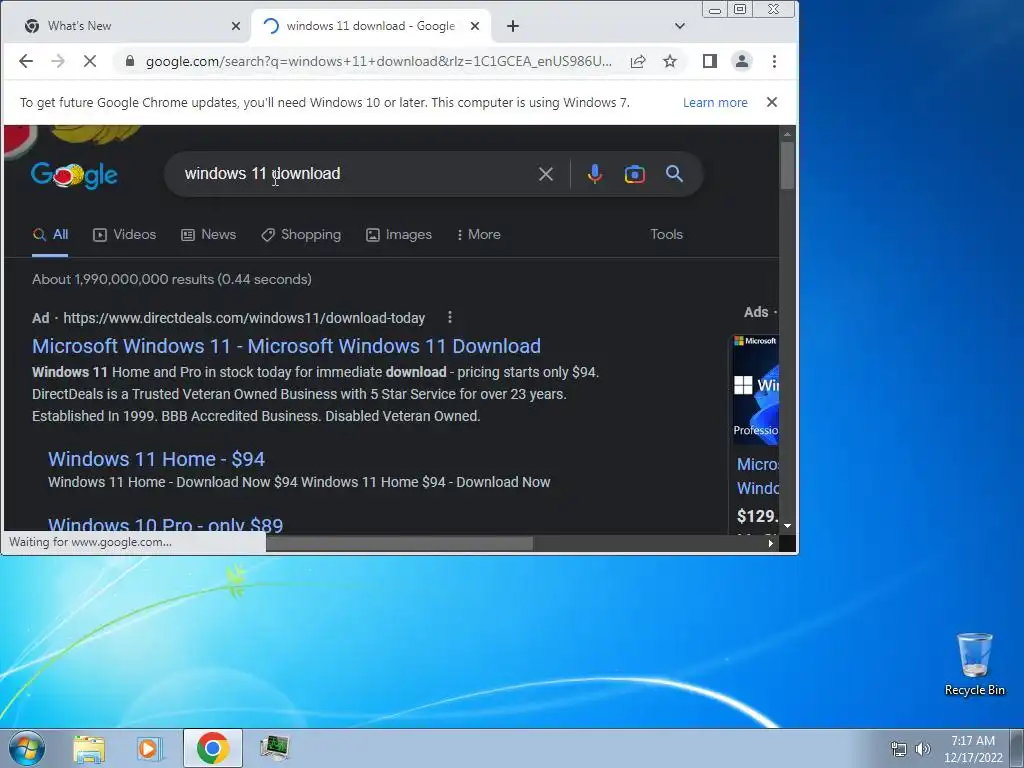Open Windows 10 Pro - only $89 link
Viewport: 1024px width, 768px height.
coord(165,524)
